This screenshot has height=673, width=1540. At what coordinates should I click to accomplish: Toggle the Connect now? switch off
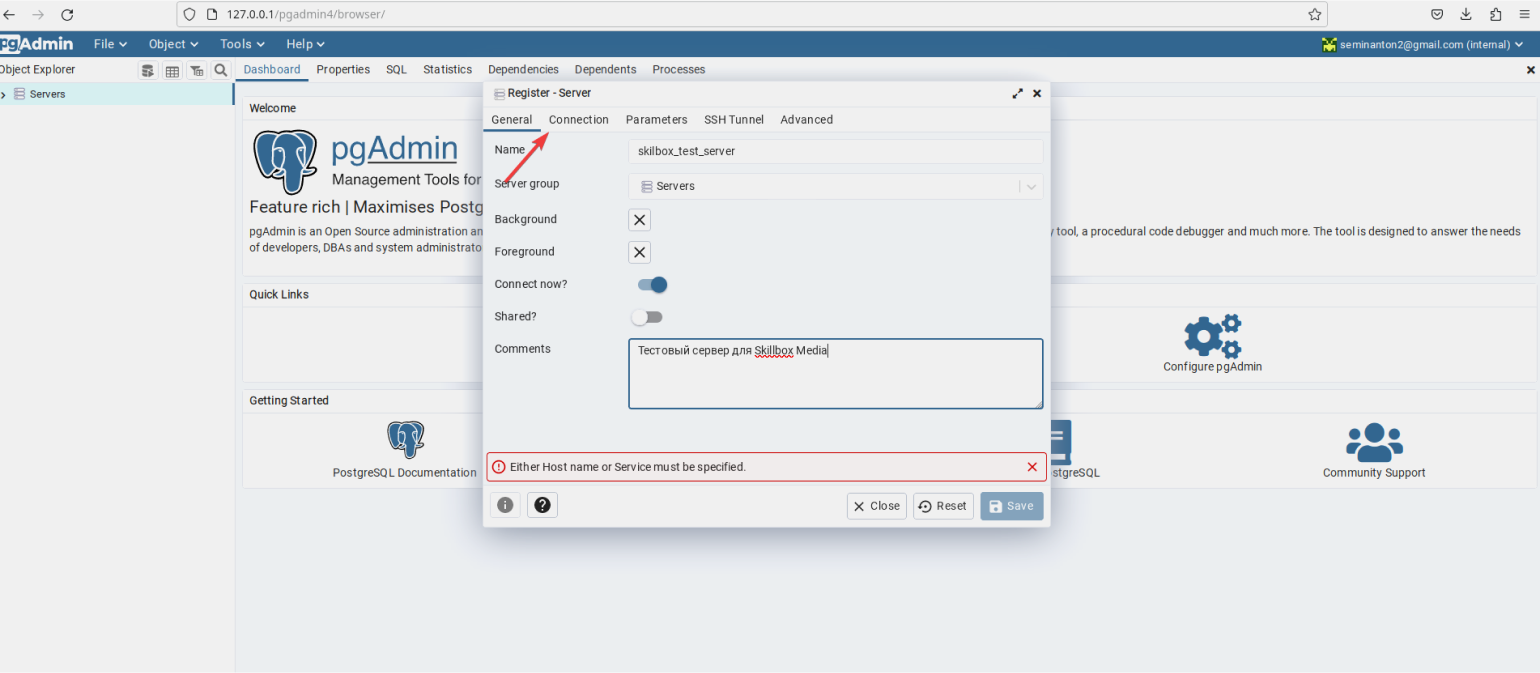pyautogui.click(x=652, y=285)
